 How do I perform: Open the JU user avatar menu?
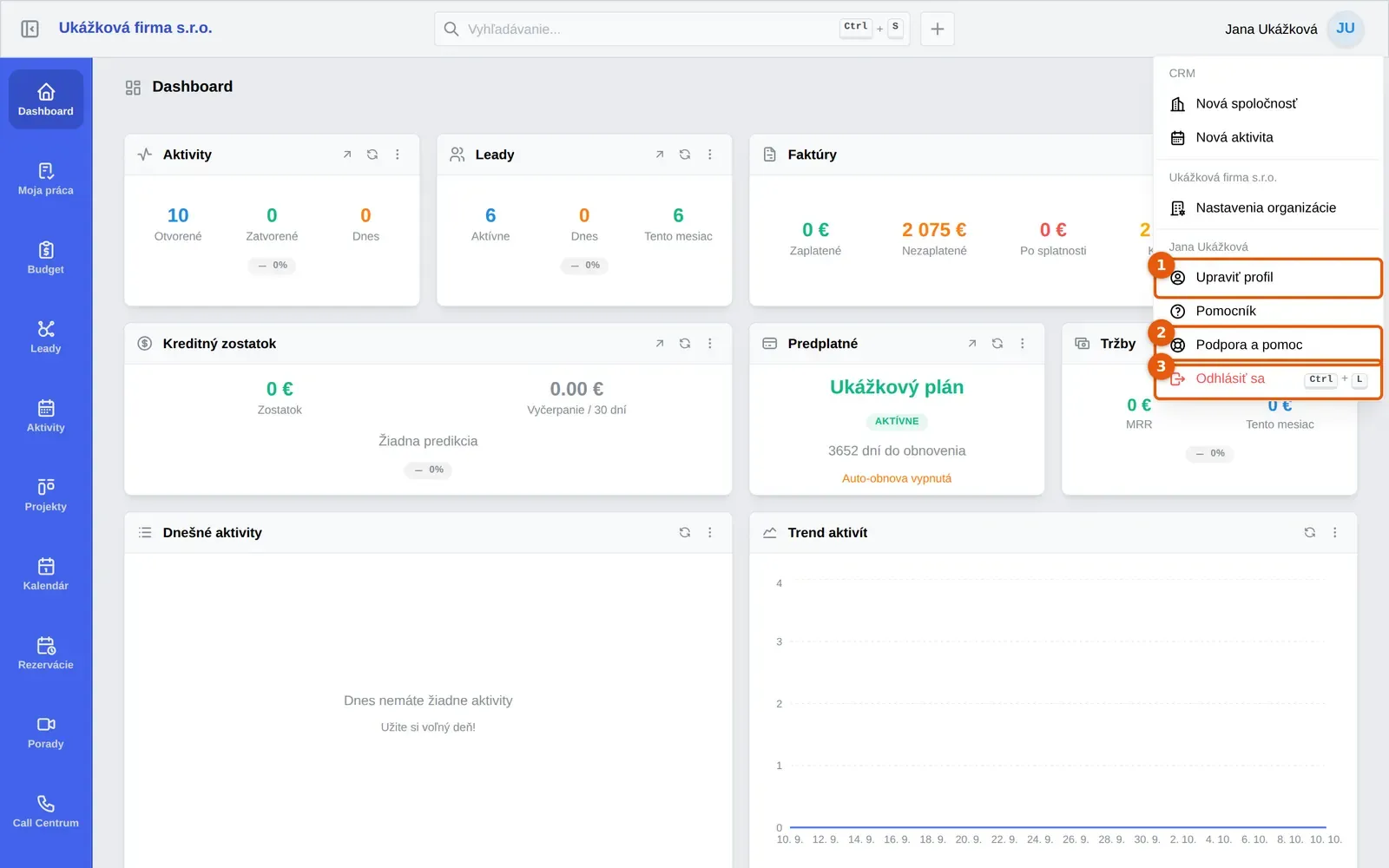(x=1346, y=29)
